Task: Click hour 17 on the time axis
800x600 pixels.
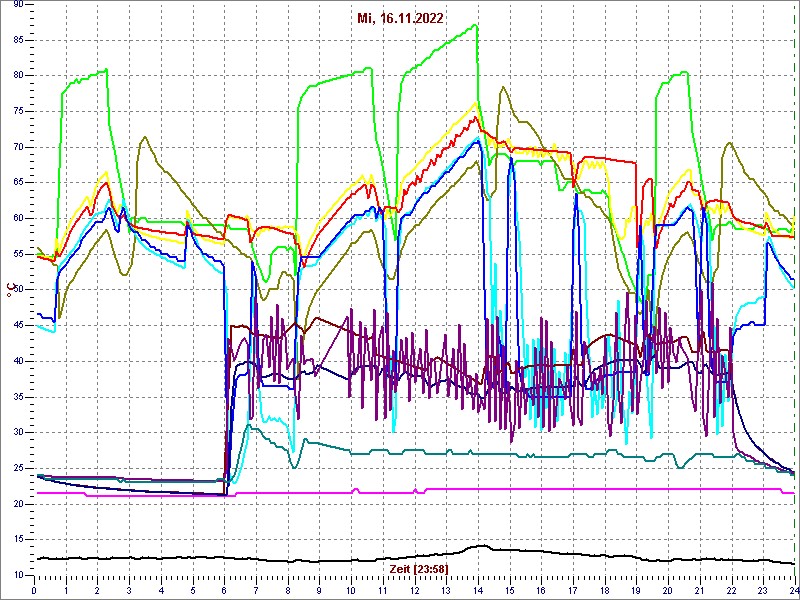Action: pos(573,591)
